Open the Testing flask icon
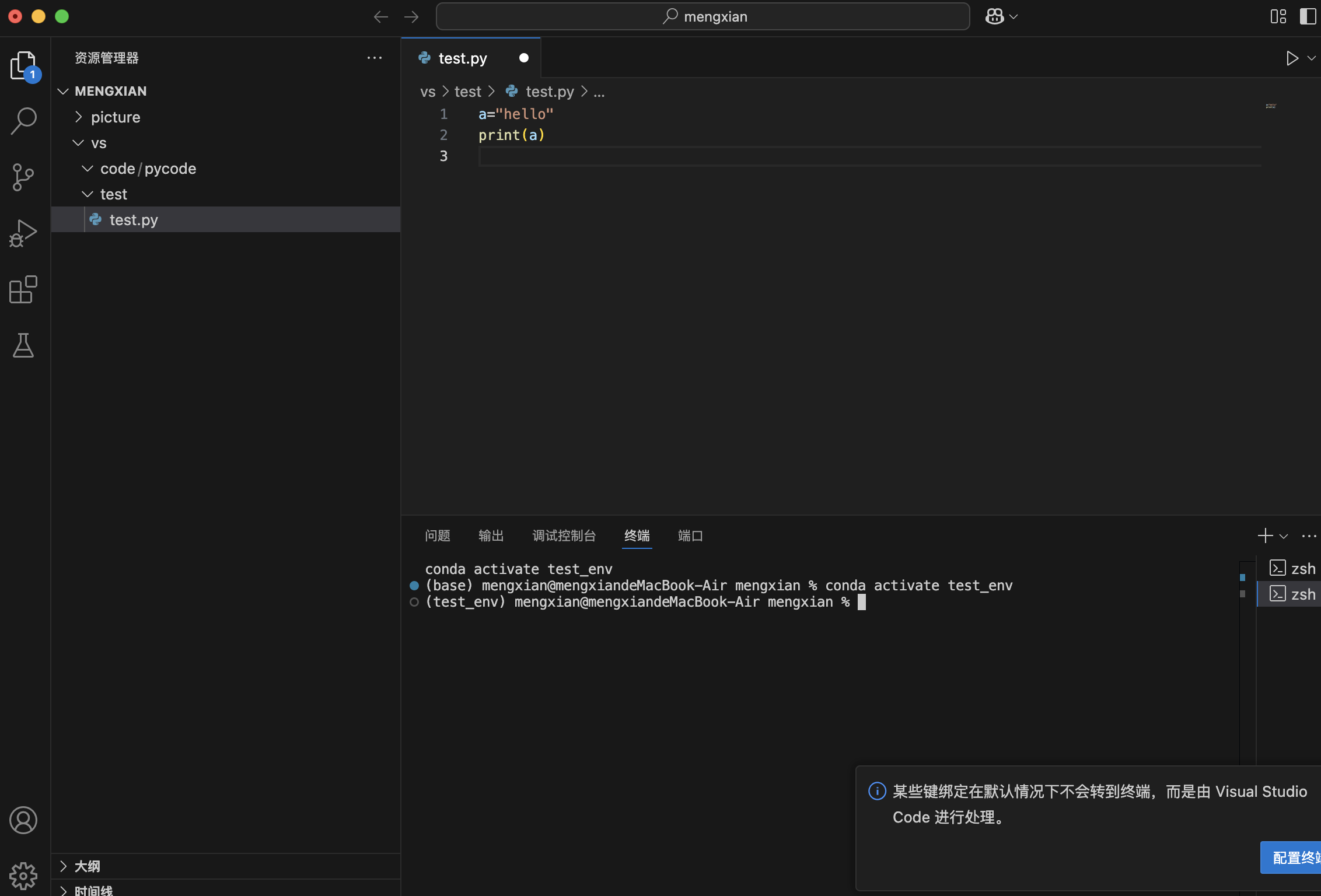This screenshot has width=1321, height=896. click(23, 345)
